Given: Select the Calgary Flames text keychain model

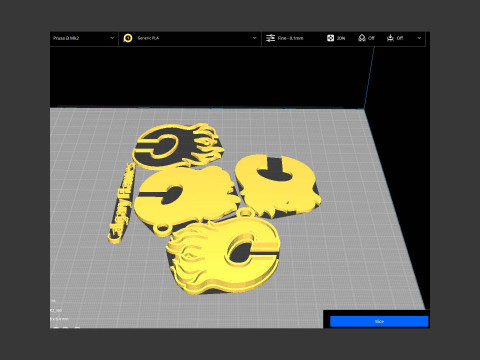Looking at the screenshot, I should tap(122, 203).
